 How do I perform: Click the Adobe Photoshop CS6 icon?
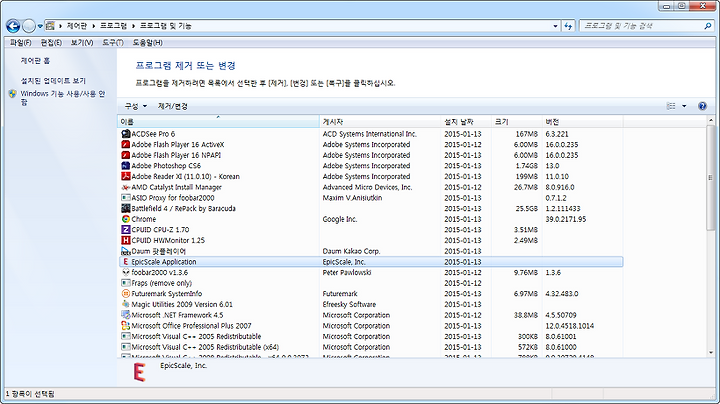126,166
